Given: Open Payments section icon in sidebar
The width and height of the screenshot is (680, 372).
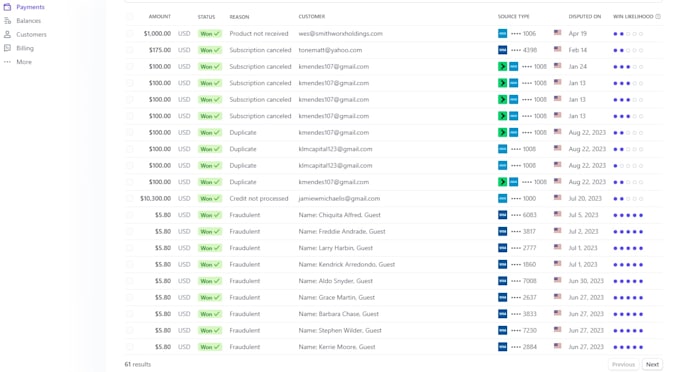Looking at the screenshot, I should [7, 7].
